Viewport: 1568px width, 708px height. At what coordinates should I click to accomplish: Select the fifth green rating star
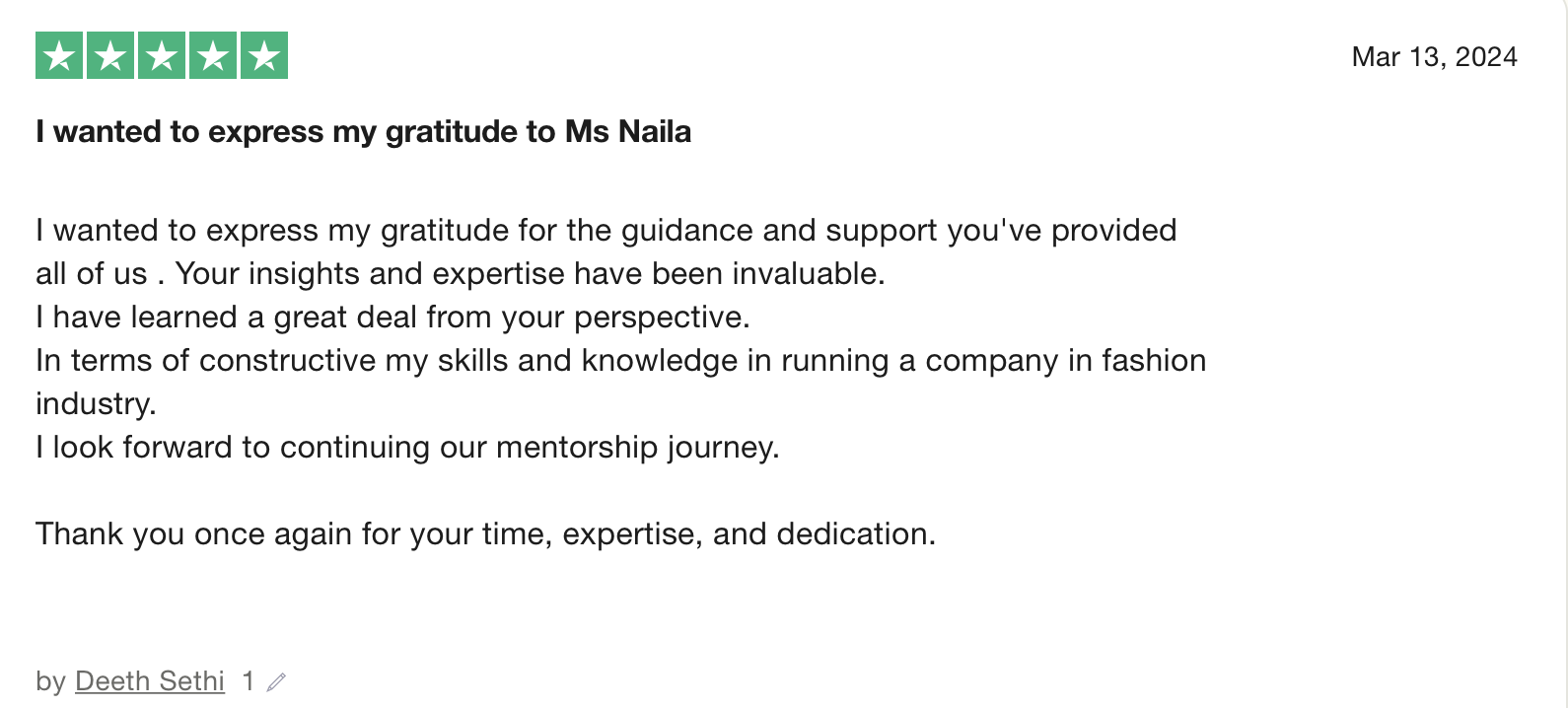coord(264,55)
